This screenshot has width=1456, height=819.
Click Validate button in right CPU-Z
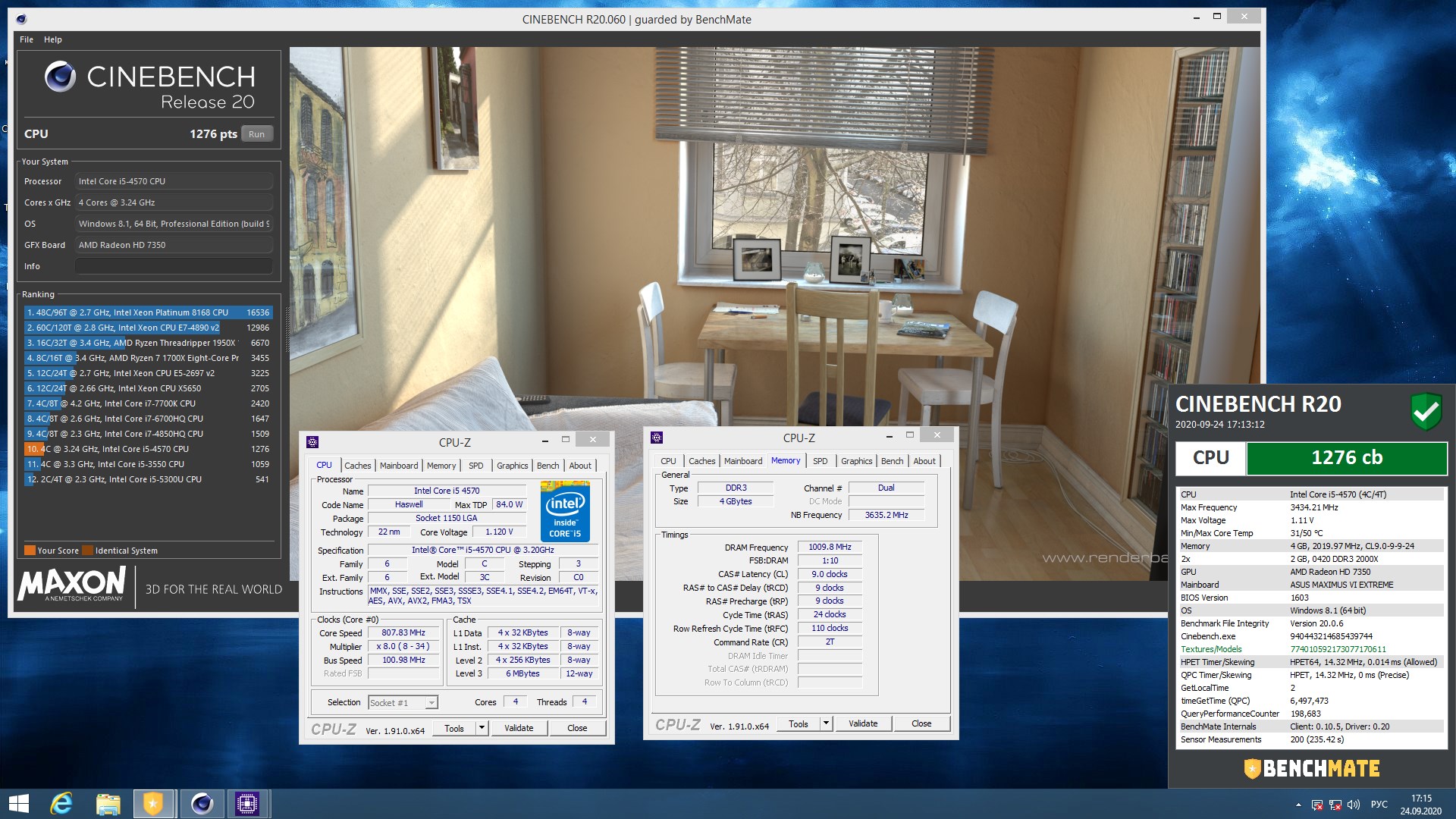tap(863, 723)
